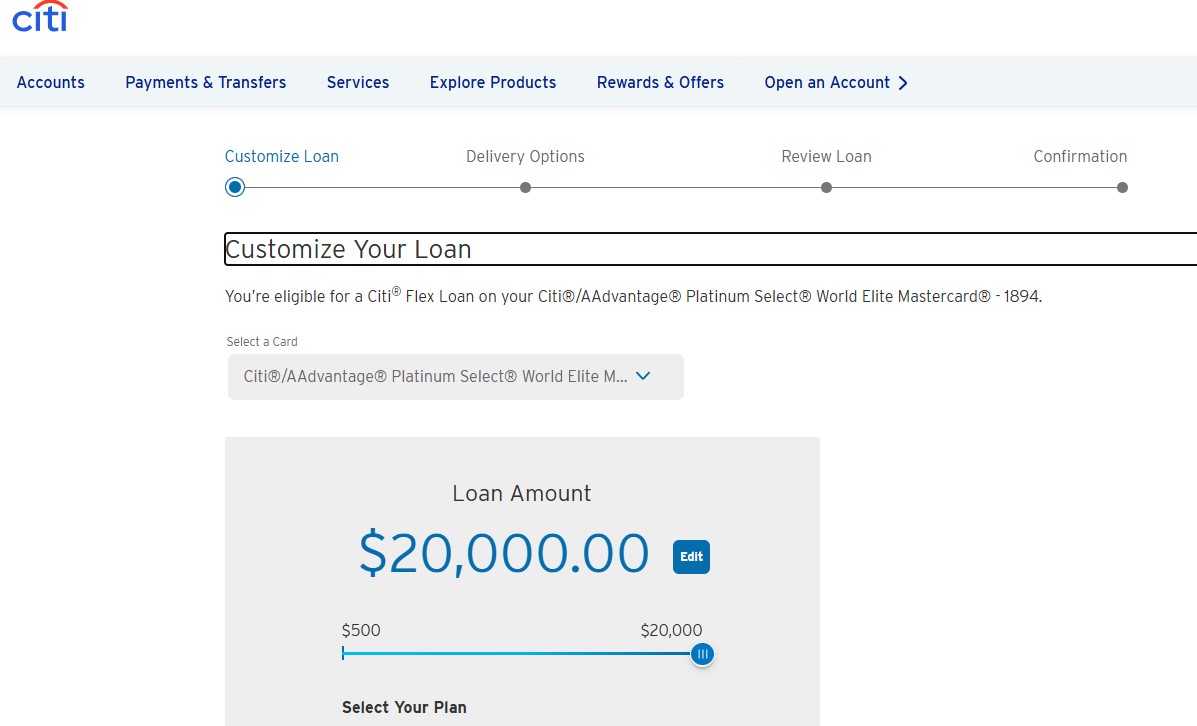Open Rewards & Offers menu
The image size is (1197, 726).
660,82
